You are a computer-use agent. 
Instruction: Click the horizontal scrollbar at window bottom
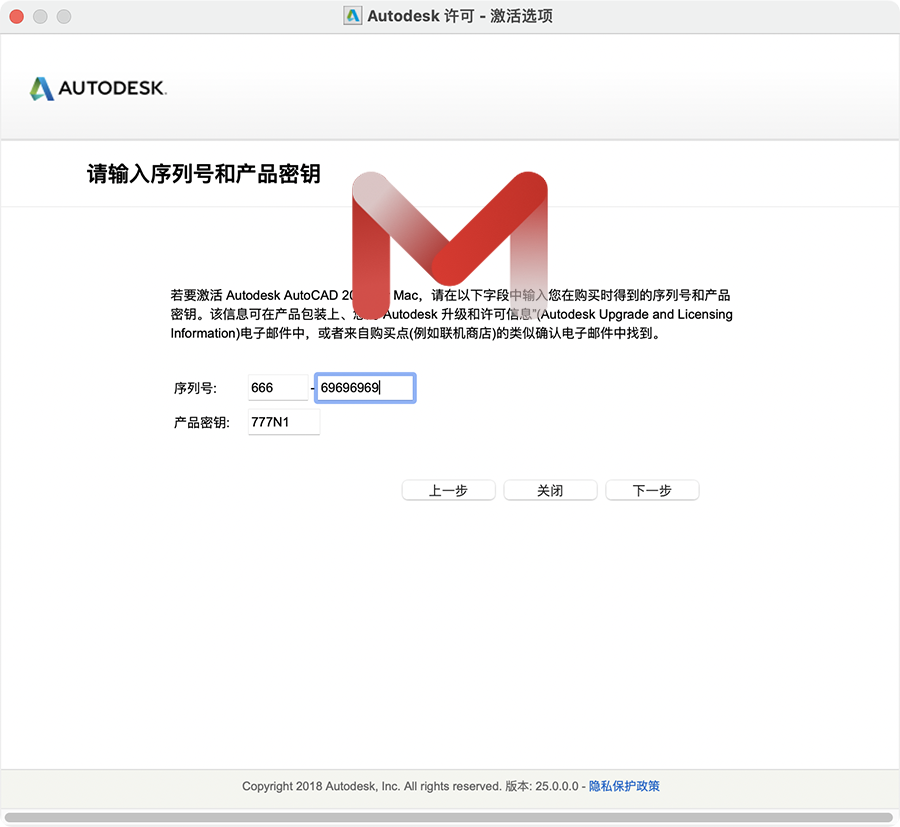pyautogui.click(x=449, y=817)
